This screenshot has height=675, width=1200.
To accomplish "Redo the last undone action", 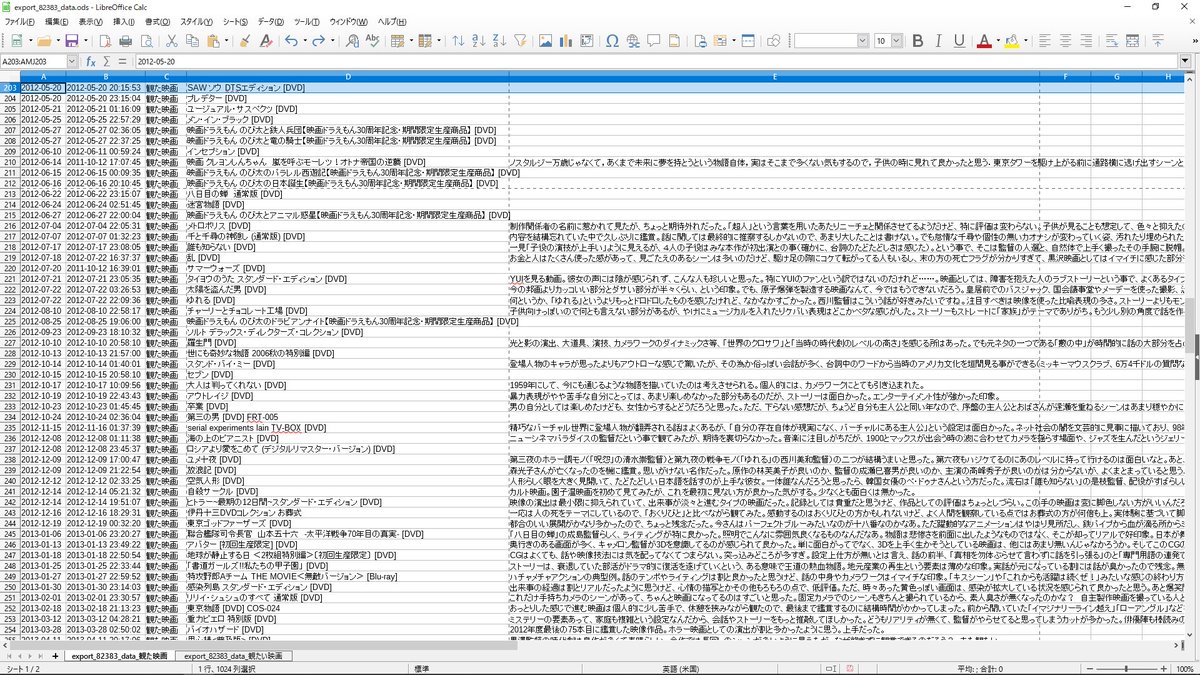I will pyautogui.click(x=319, y=41).
